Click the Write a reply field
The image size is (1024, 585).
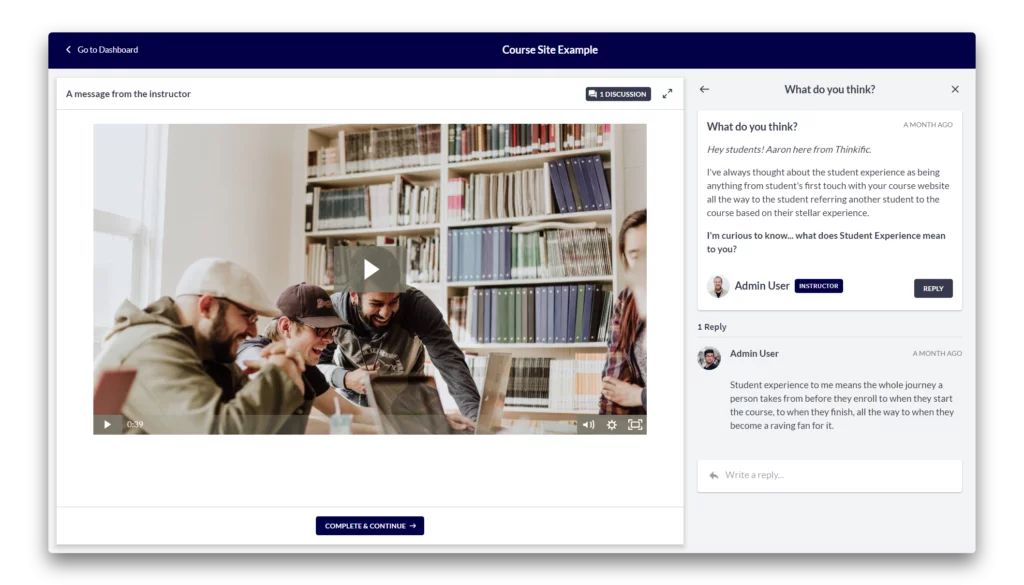point(829,475)
